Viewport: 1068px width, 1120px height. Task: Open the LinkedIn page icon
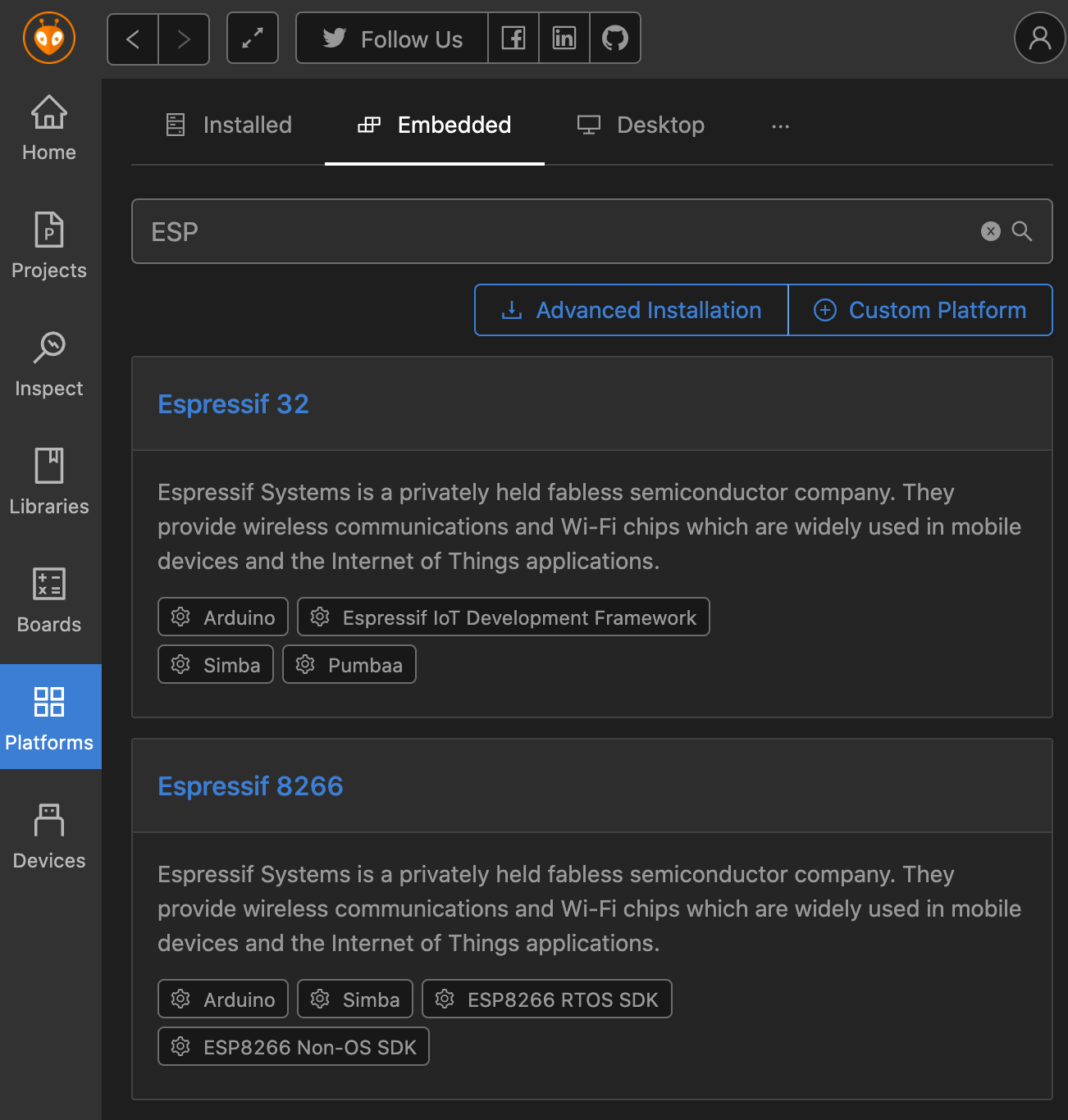point(564,39)
